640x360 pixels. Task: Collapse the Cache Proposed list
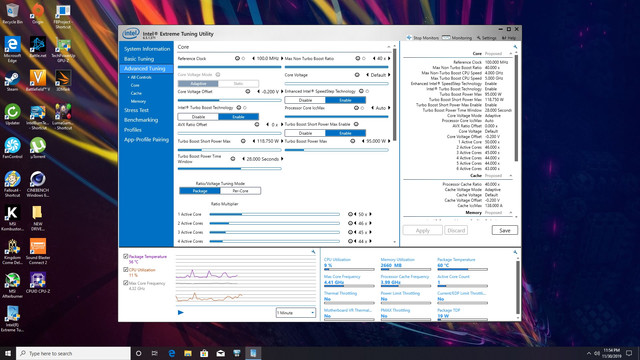click(511, 176)
